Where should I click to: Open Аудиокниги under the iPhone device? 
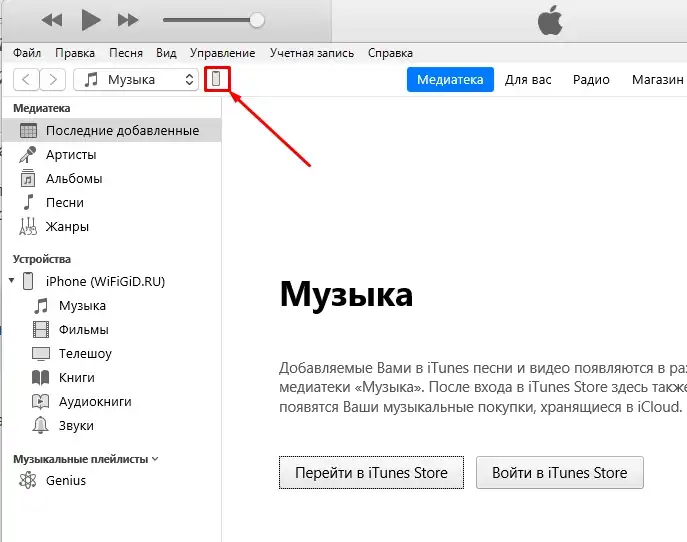[x=95, y=402]
